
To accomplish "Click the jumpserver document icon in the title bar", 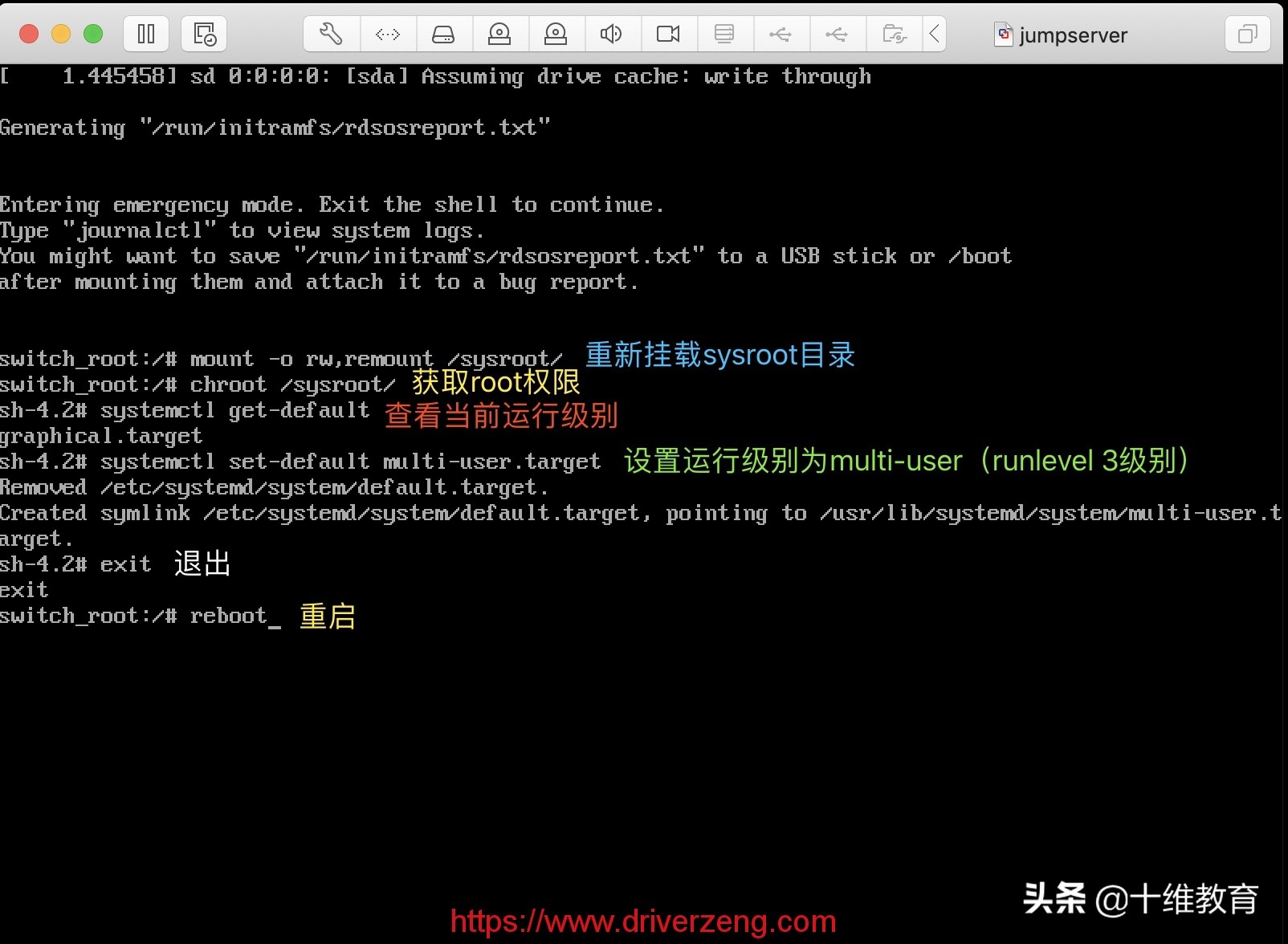I will [1004, 34].
